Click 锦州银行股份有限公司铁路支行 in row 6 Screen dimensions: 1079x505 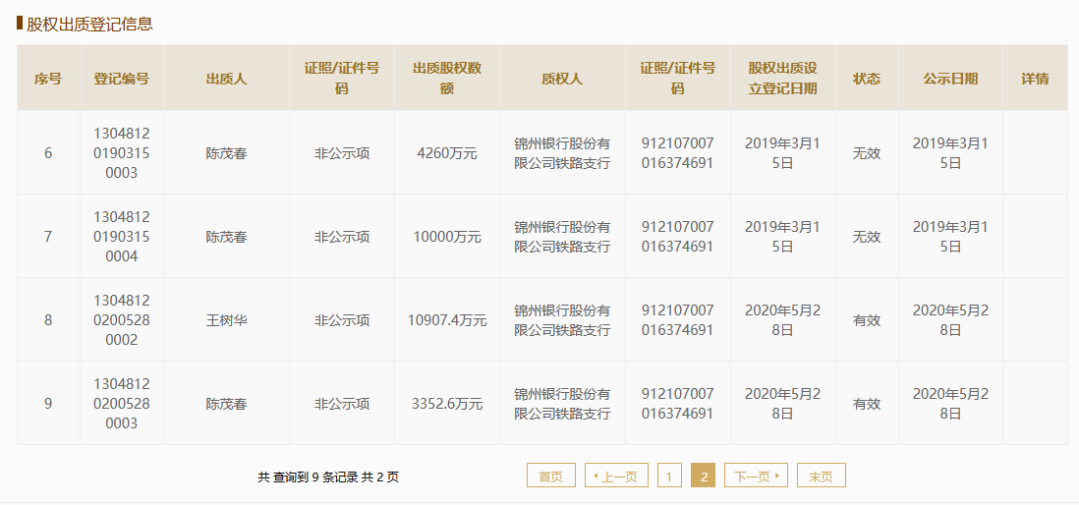562,153
